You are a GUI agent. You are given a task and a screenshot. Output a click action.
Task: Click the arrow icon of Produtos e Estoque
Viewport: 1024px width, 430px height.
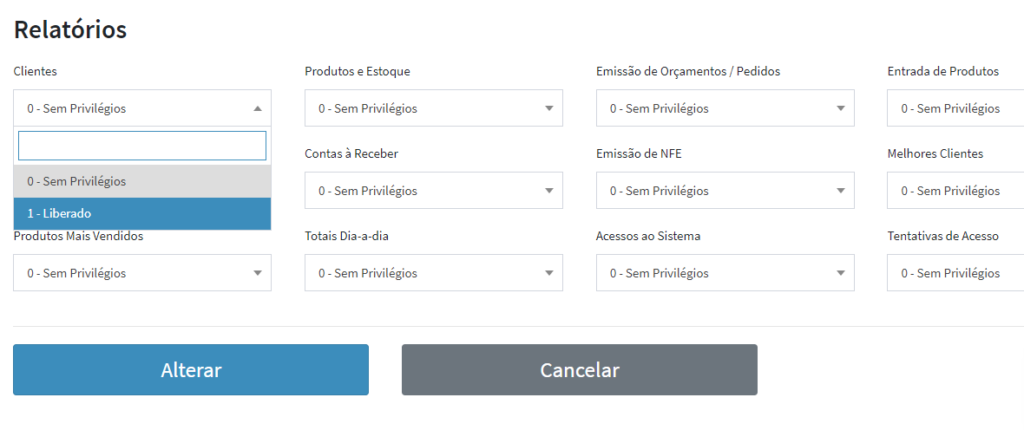click(549, 108)
